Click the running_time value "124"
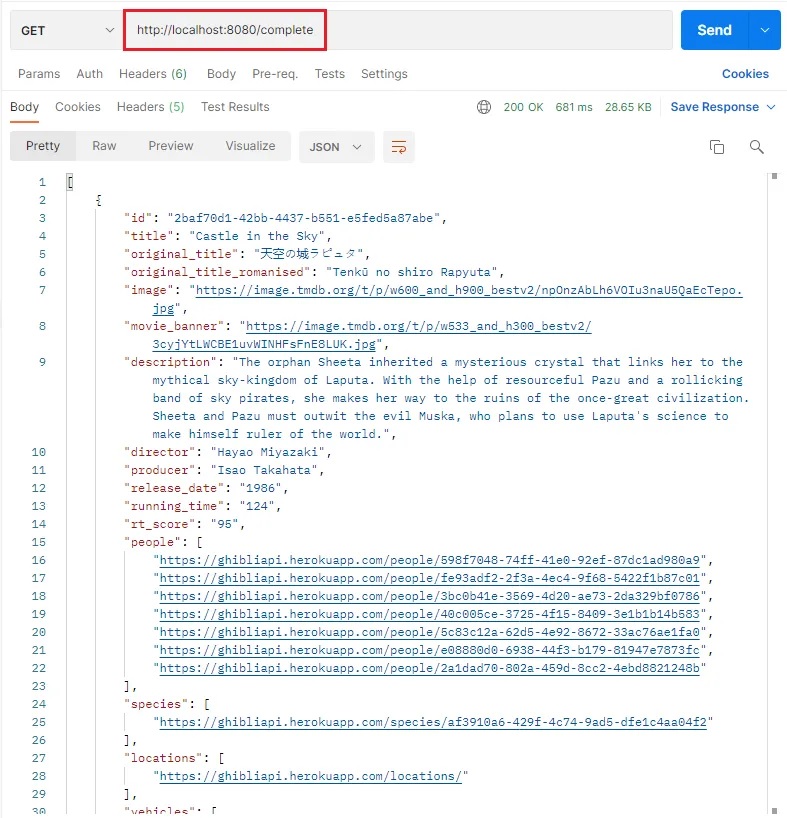The image size is (787, 818). pos(257,506)
